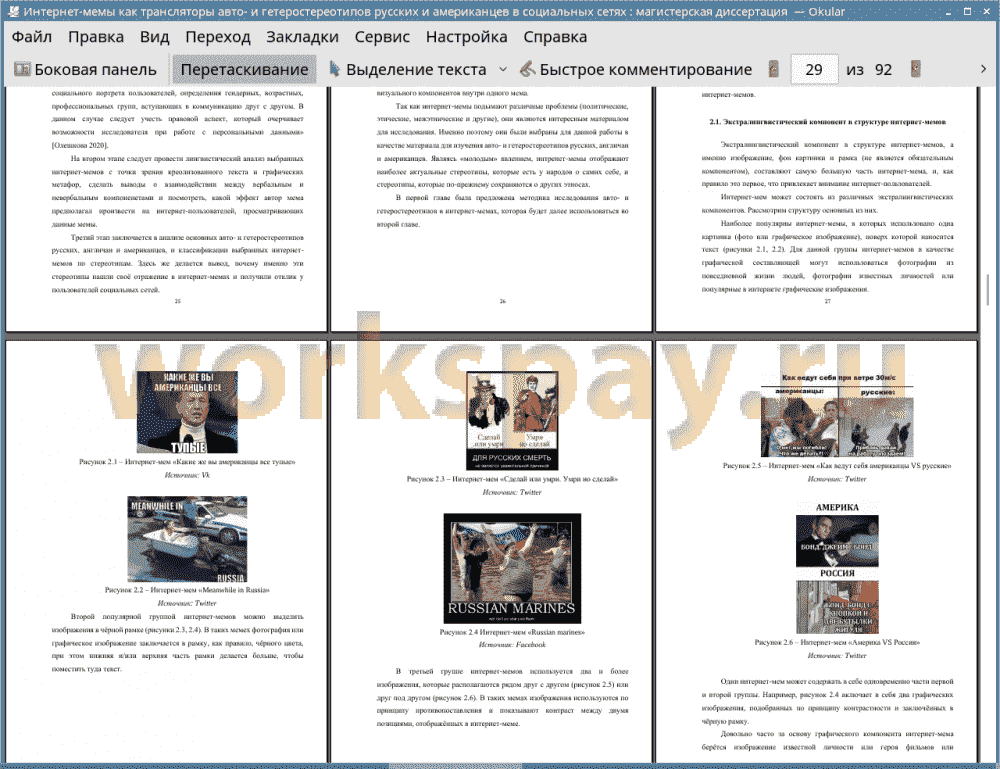Click the "Источник: Facebook" source line
Screen dimensions: 1000x769
[x=512, y=645]
